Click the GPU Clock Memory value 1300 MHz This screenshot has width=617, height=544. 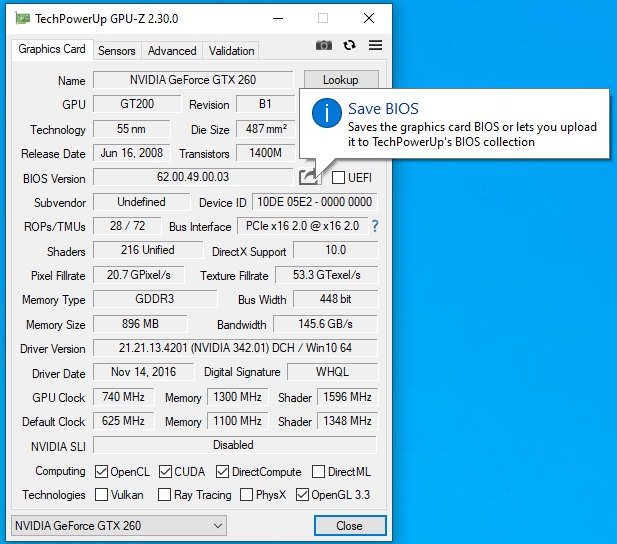point(238,397)
